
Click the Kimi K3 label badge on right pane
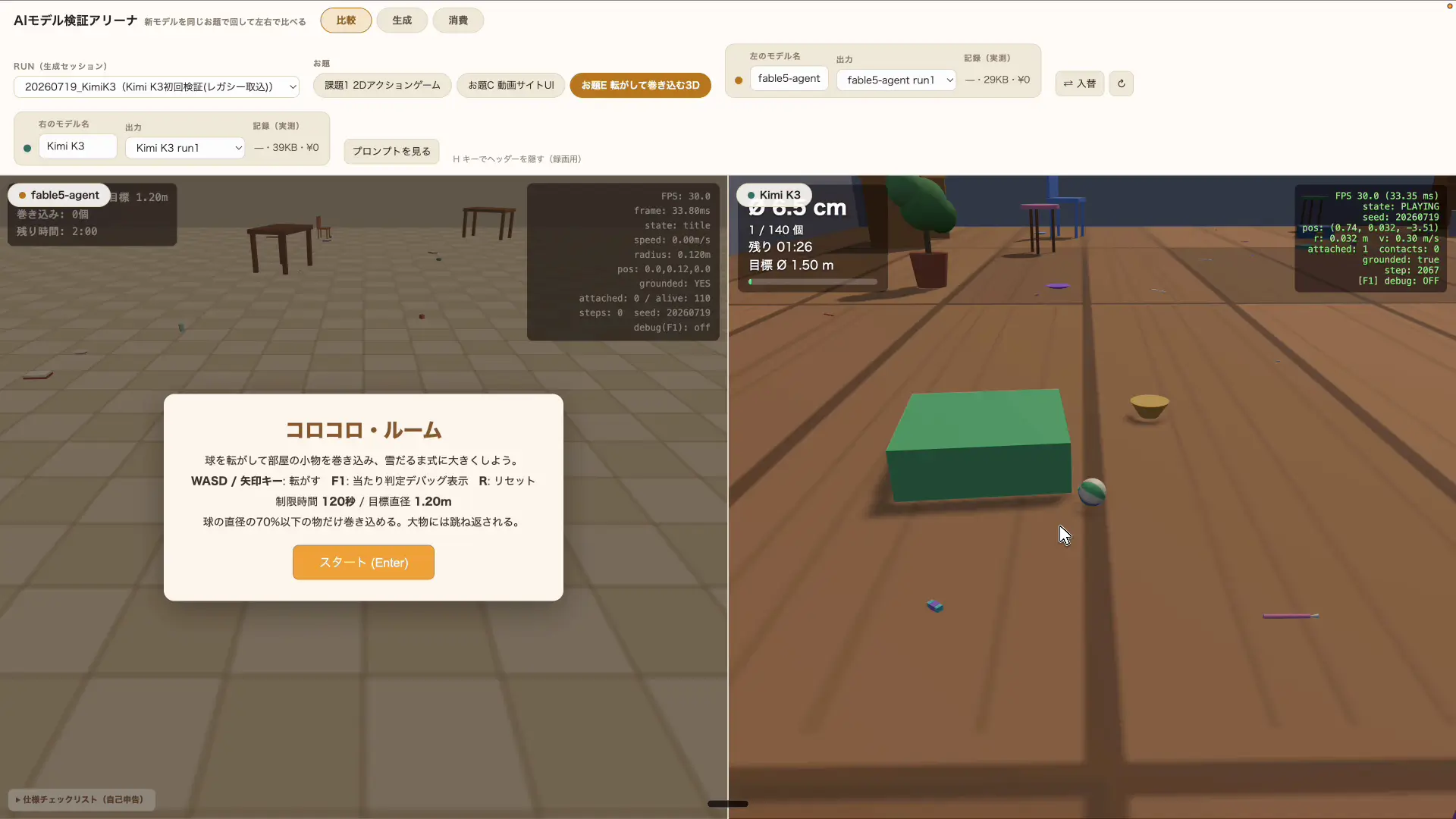coord(774,195)
